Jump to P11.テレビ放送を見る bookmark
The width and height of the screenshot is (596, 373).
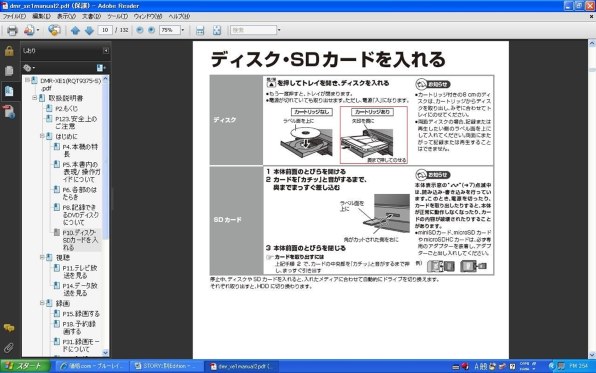(x=80, y=271)
